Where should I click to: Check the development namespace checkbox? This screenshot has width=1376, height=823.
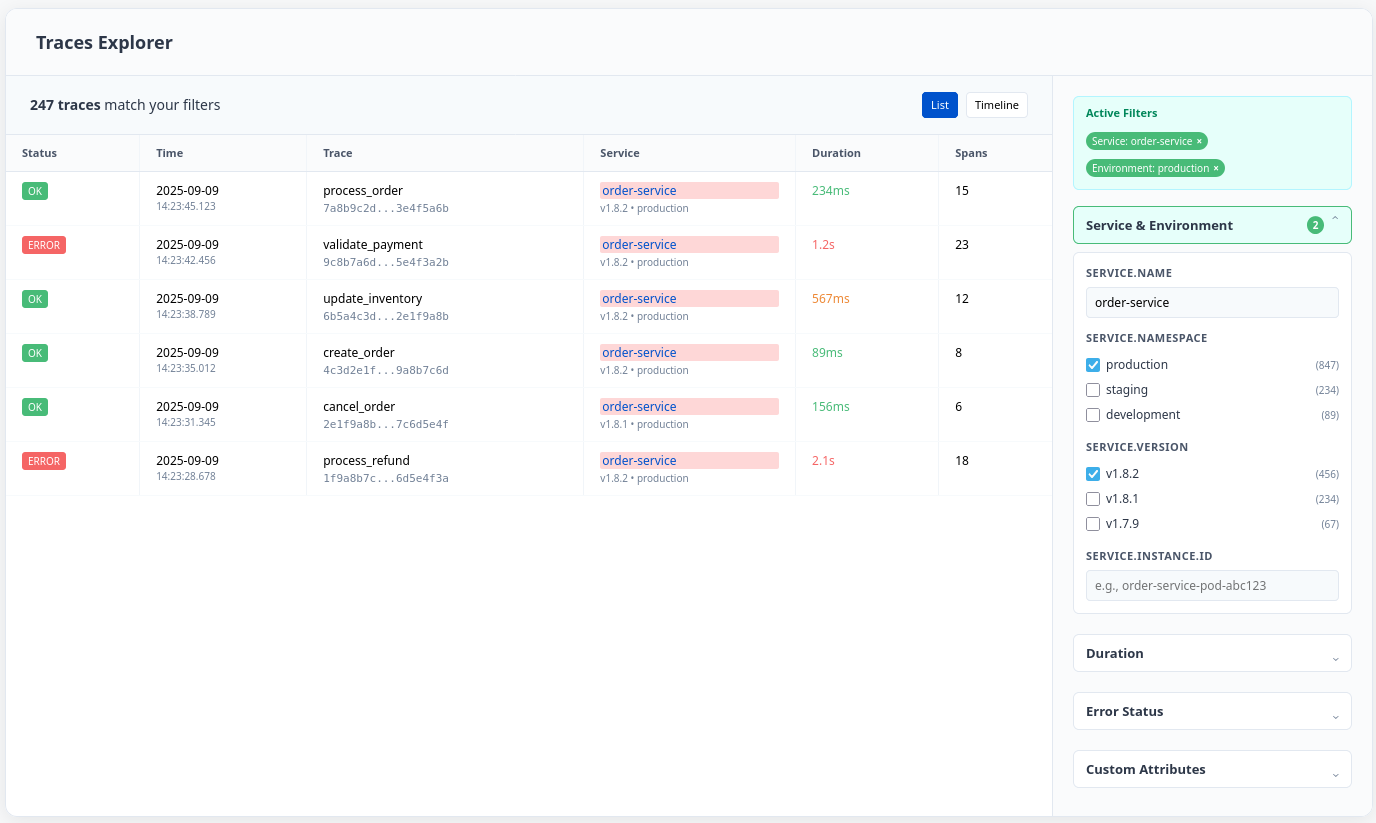(1093, 415)
